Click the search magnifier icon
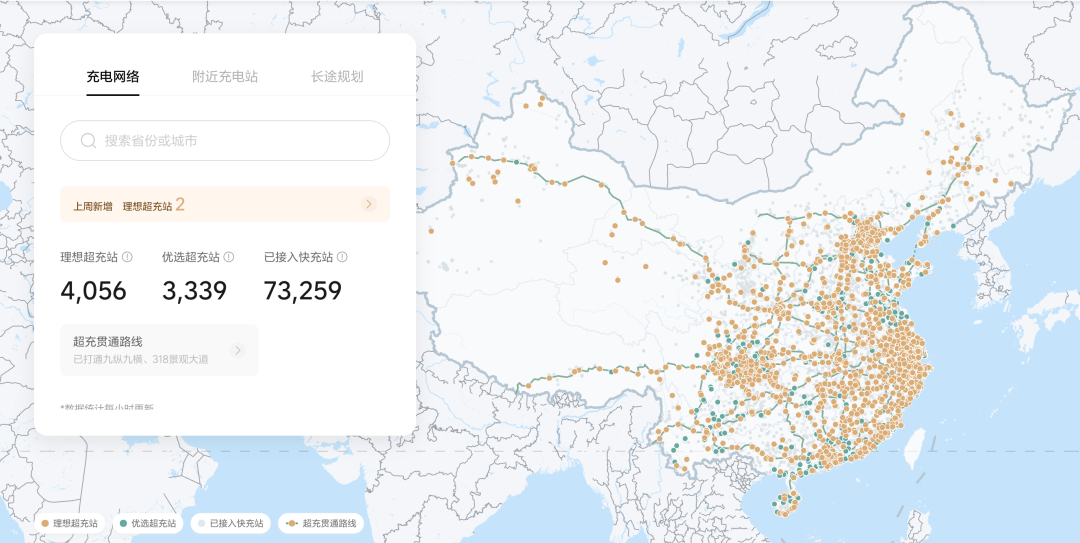The image size is (1080, 543). [x=88, y=141]
